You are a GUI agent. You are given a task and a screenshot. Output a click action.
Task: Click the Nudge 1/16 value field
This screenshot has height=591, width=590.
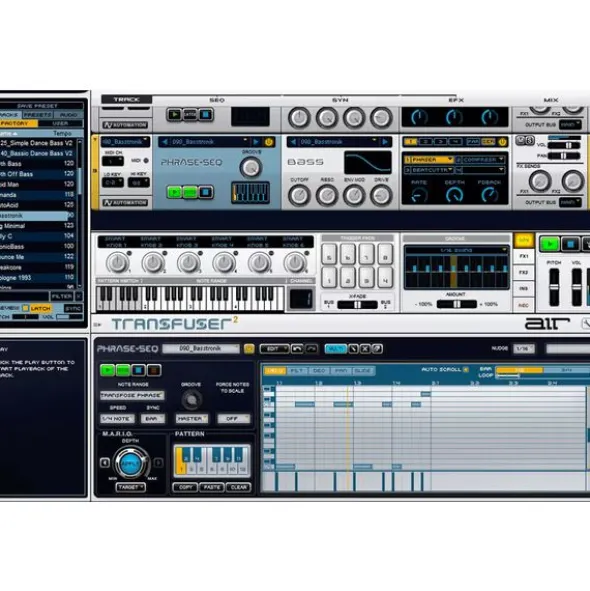[x=524, y=349]
